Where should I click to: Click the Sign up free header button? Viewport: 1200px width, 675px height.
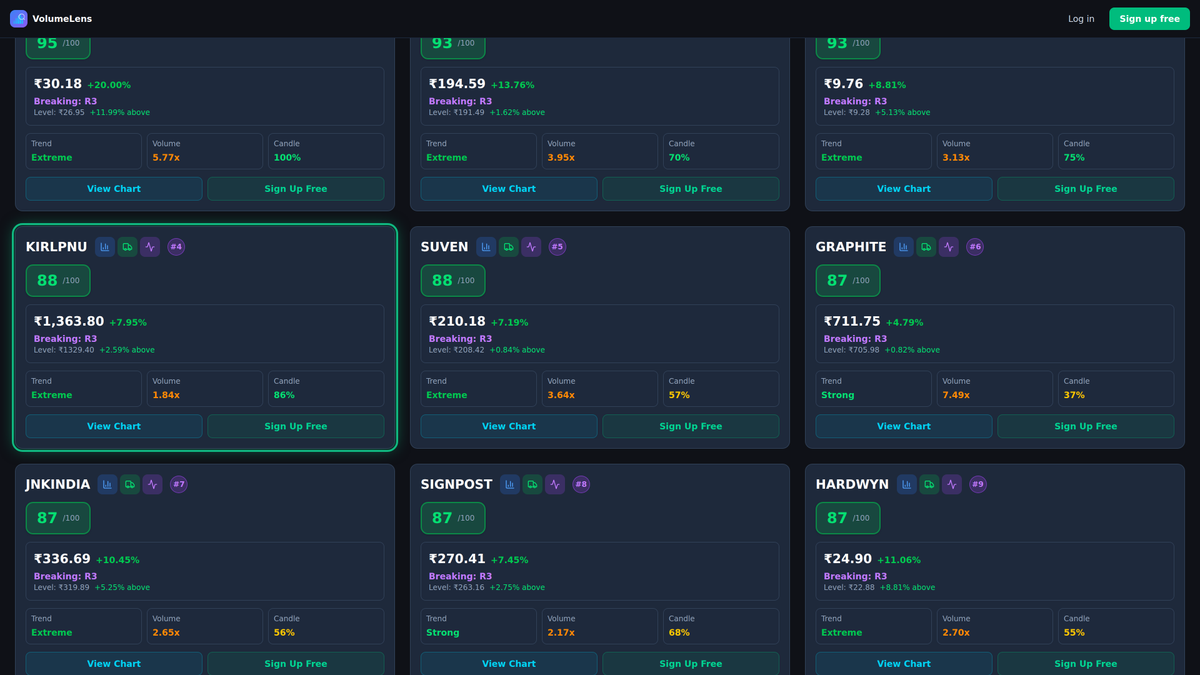[1149, 19]
